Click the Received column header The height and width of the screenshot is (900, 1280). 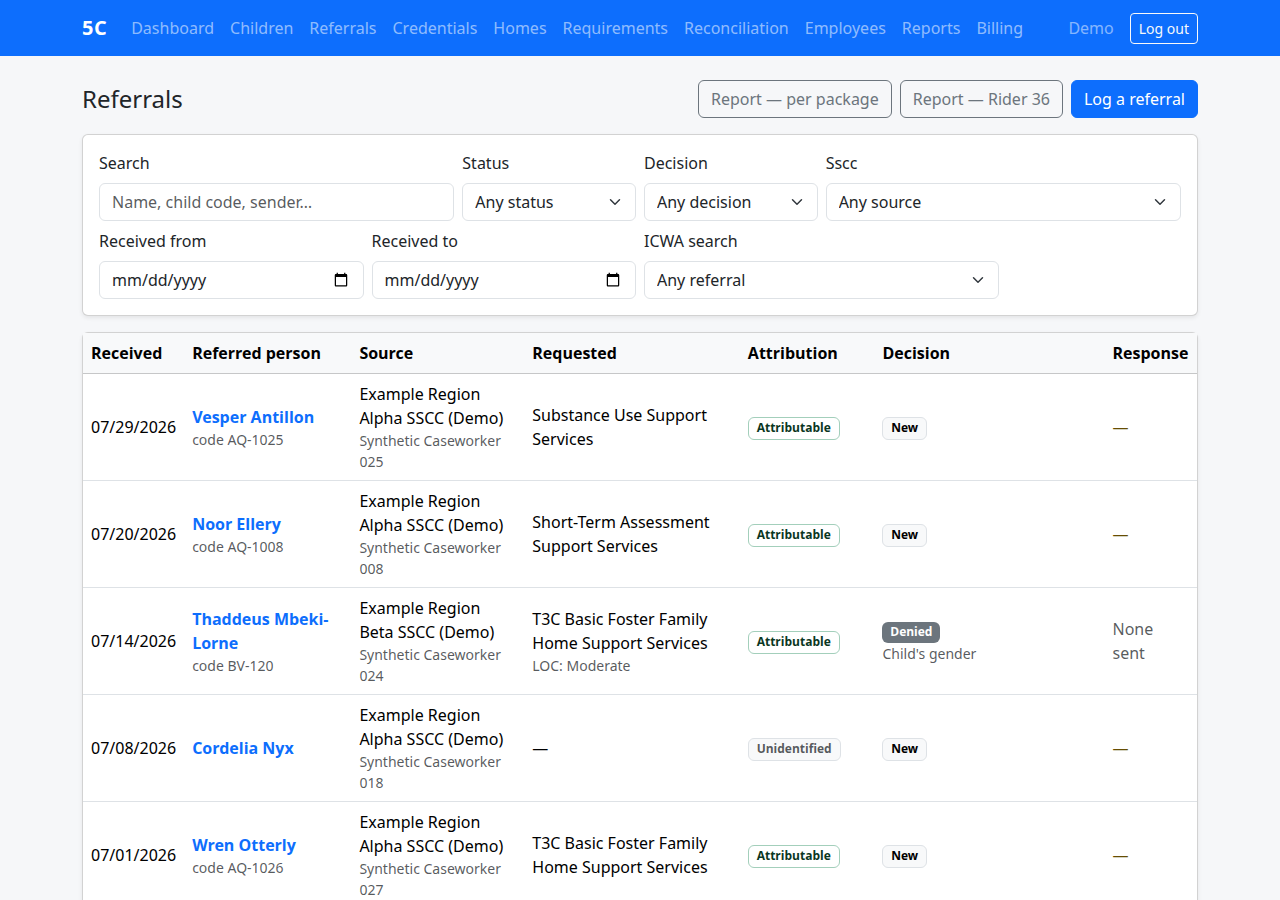pyautogui.click(x=126, y=353)
